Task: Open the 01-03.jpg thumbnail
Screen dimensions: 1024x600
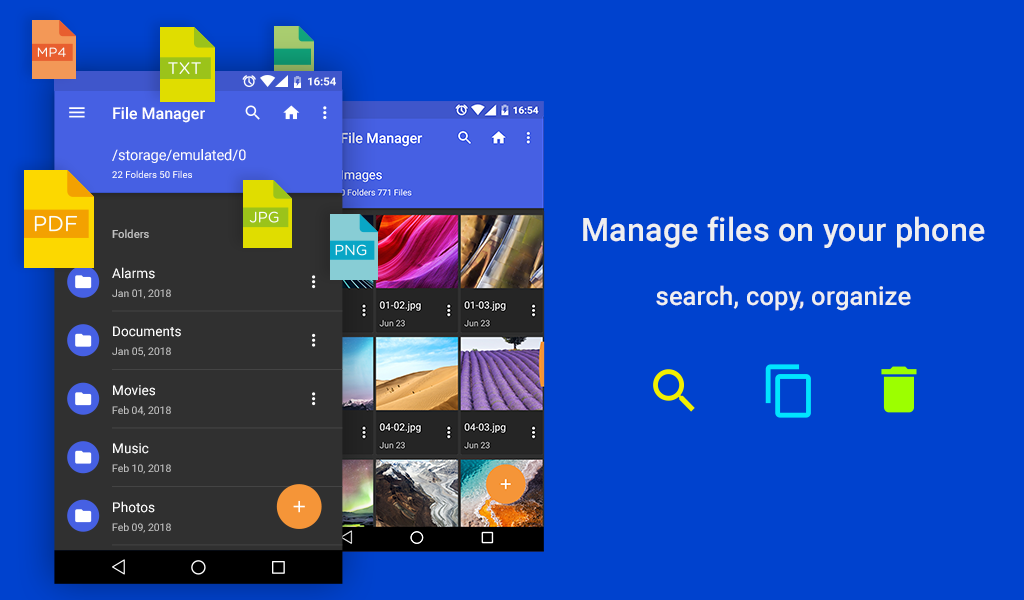Action: pos(502,251)
